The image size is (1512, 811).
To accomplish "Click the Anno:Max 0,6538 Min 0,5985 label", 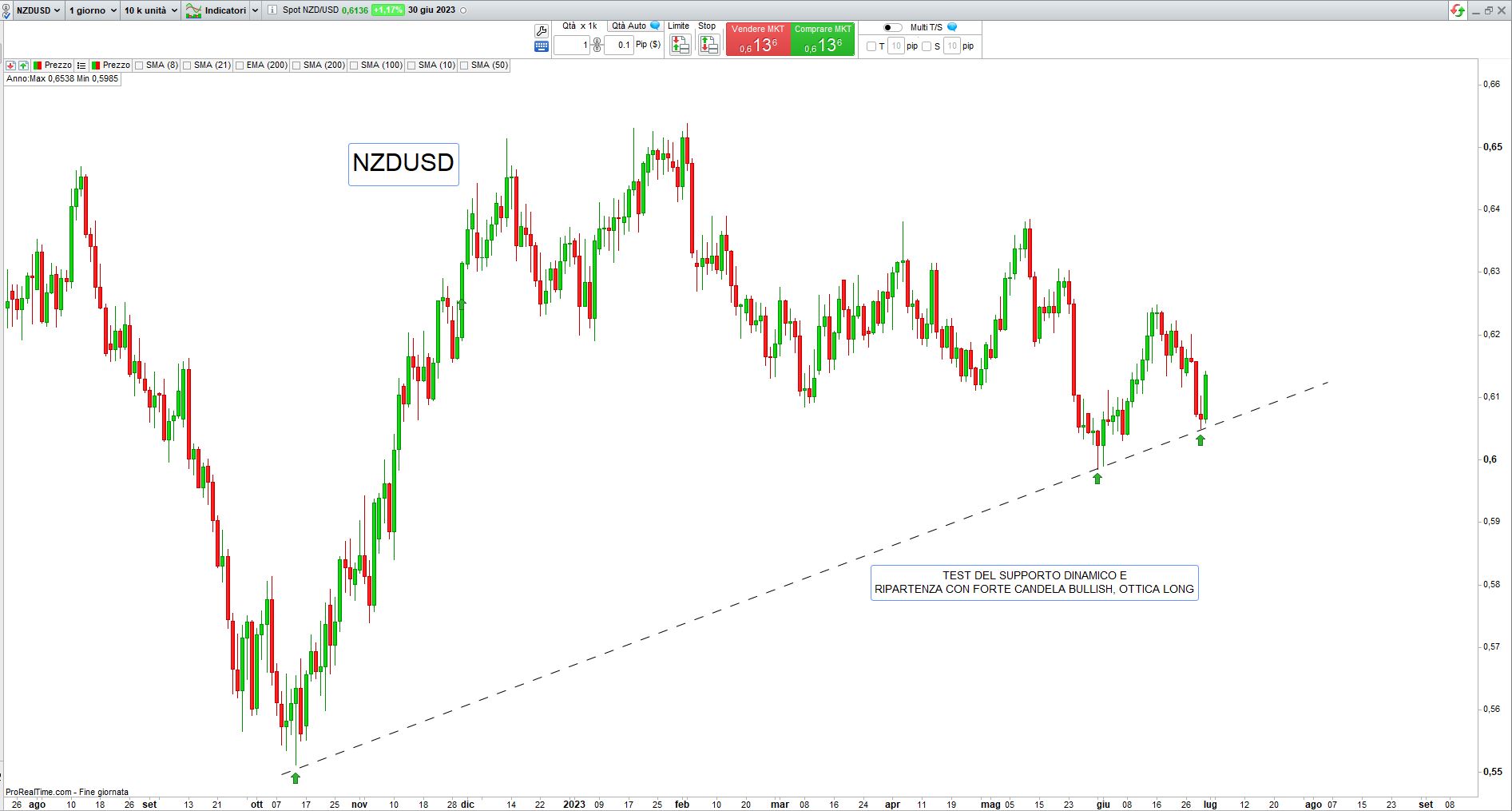I will coord(62,79).
